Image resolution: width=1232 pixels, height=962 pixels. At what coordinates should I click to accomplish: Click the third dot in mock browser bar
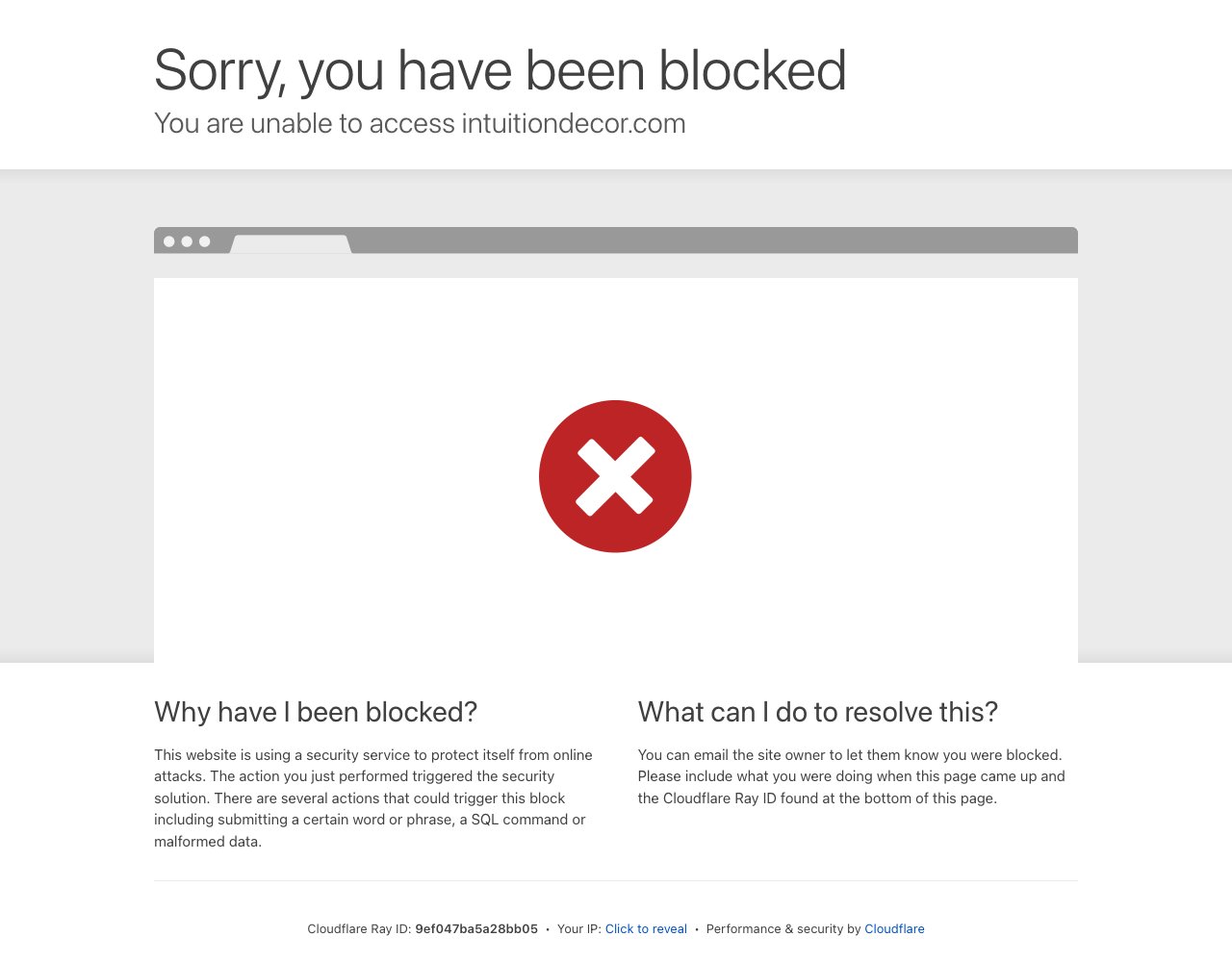[204, 241]
